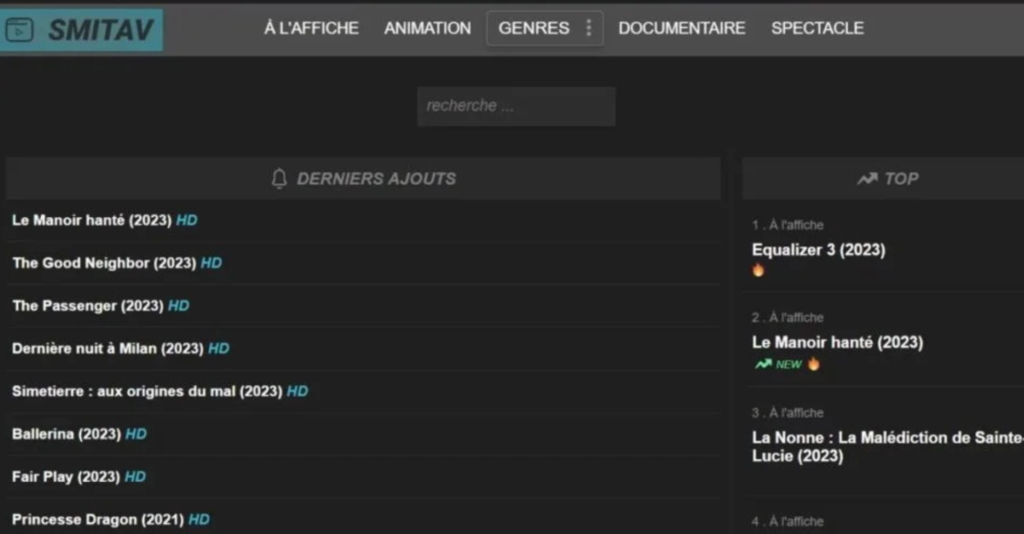Click the HD badge beside Fair Play (2023)
This screenshot has width=1024, height=534.
135,477
